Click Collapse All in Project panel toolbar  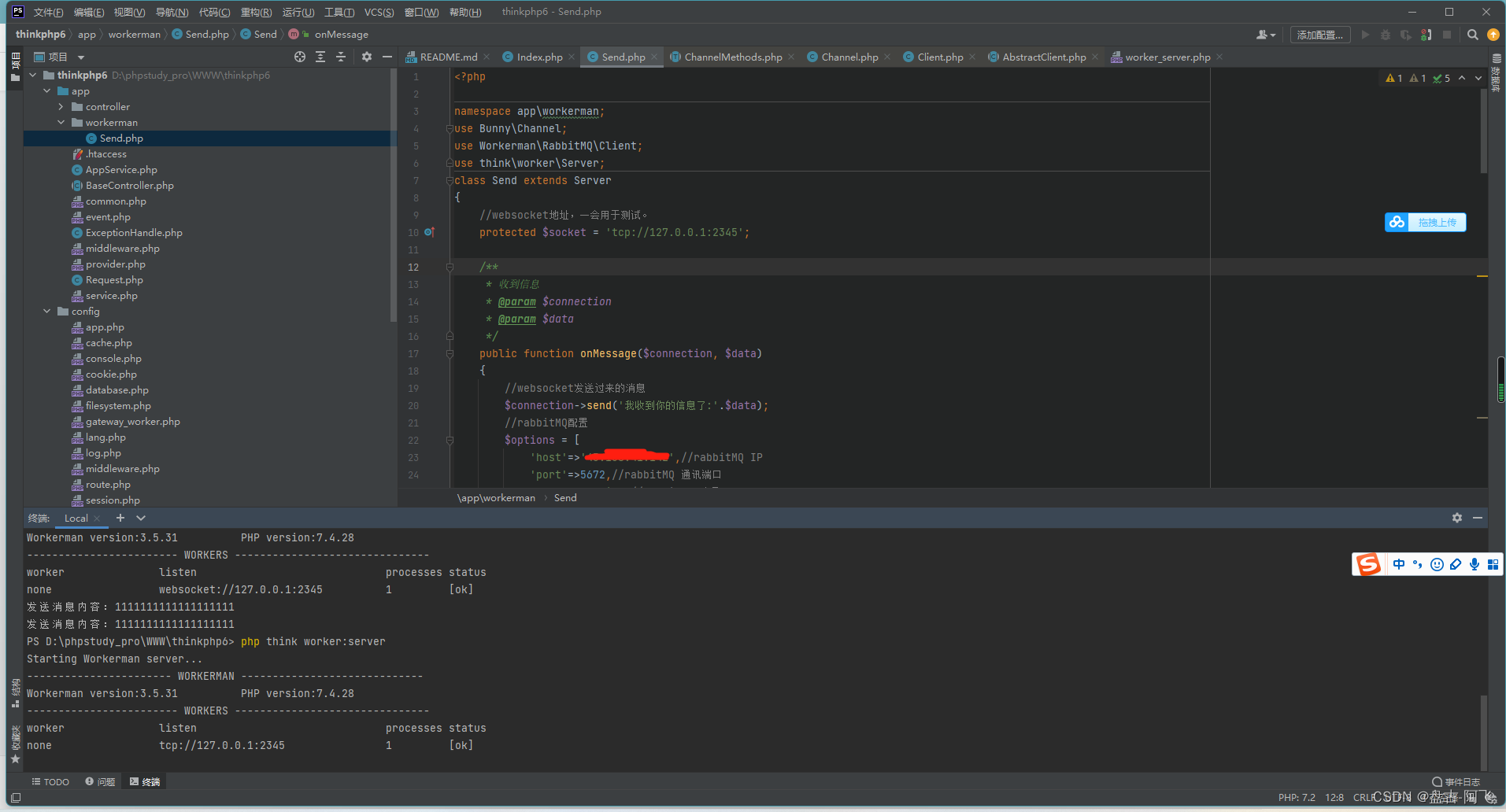click(x=341, y=57)
